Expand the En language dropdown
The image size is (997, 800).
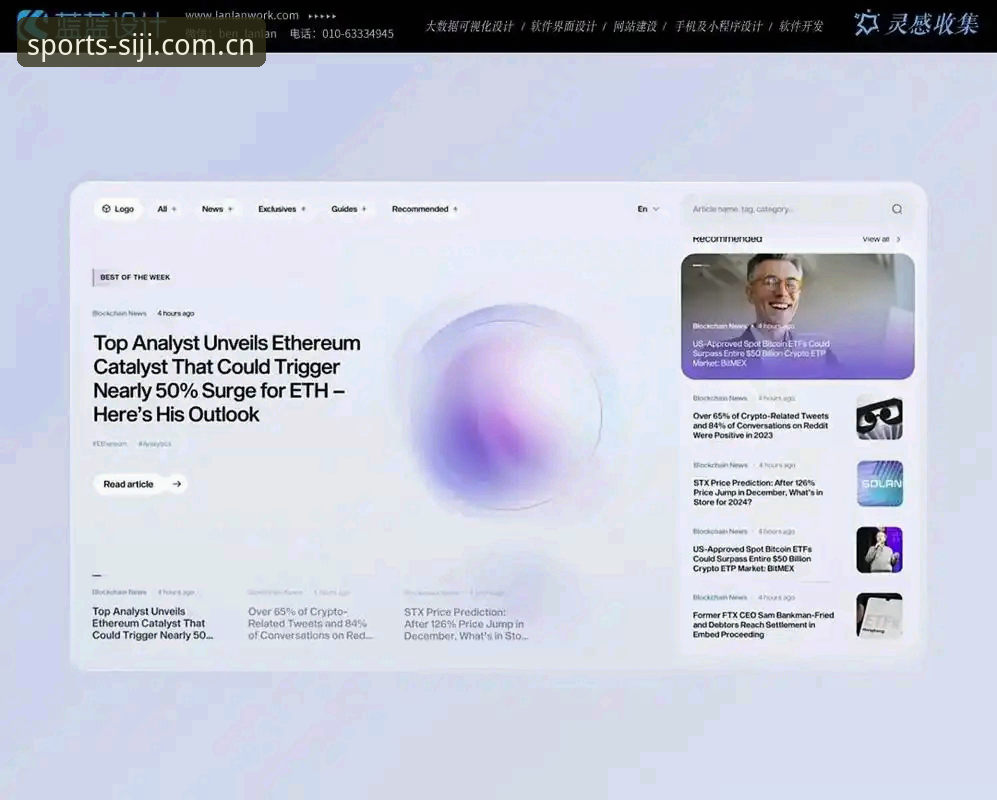pyautogui.click(x=648, y=209)
